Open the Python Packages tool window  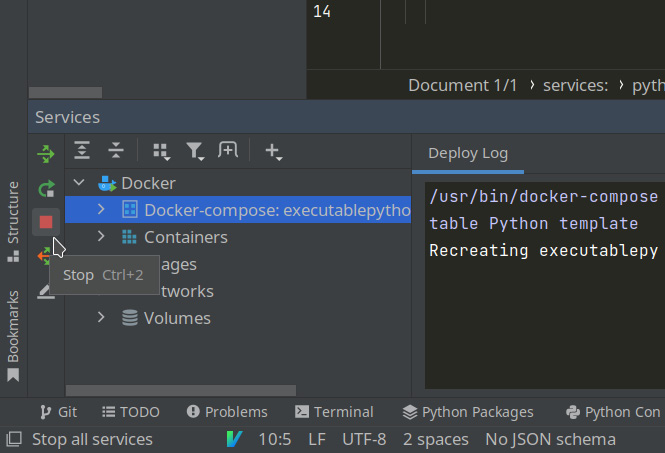click(468, 412)
